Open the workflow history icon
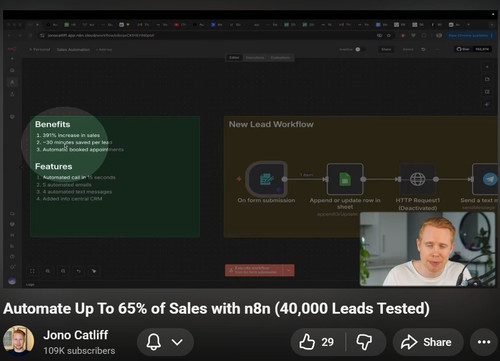This screenshot has height=361, width=500. pyautogui.click(x=423, y=49)
